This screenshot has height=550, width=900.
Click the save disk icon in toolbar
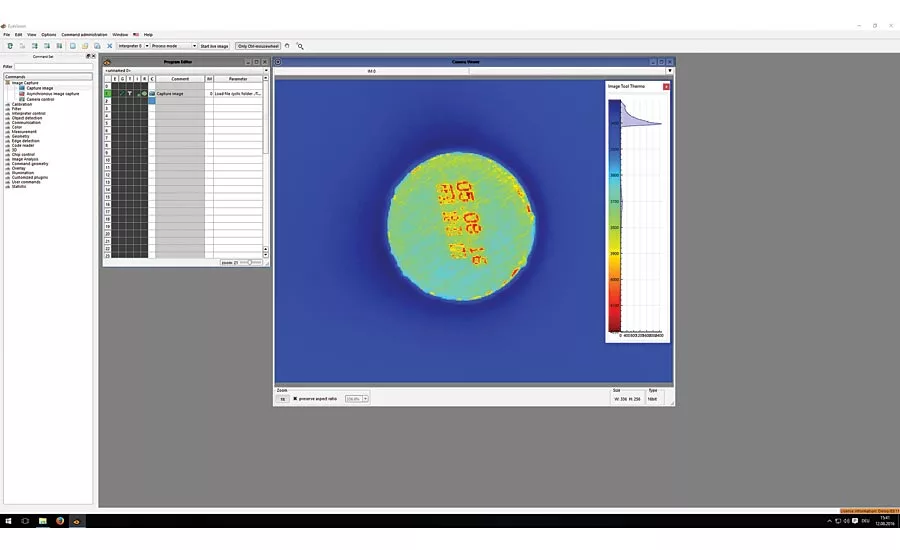point(97,46)
